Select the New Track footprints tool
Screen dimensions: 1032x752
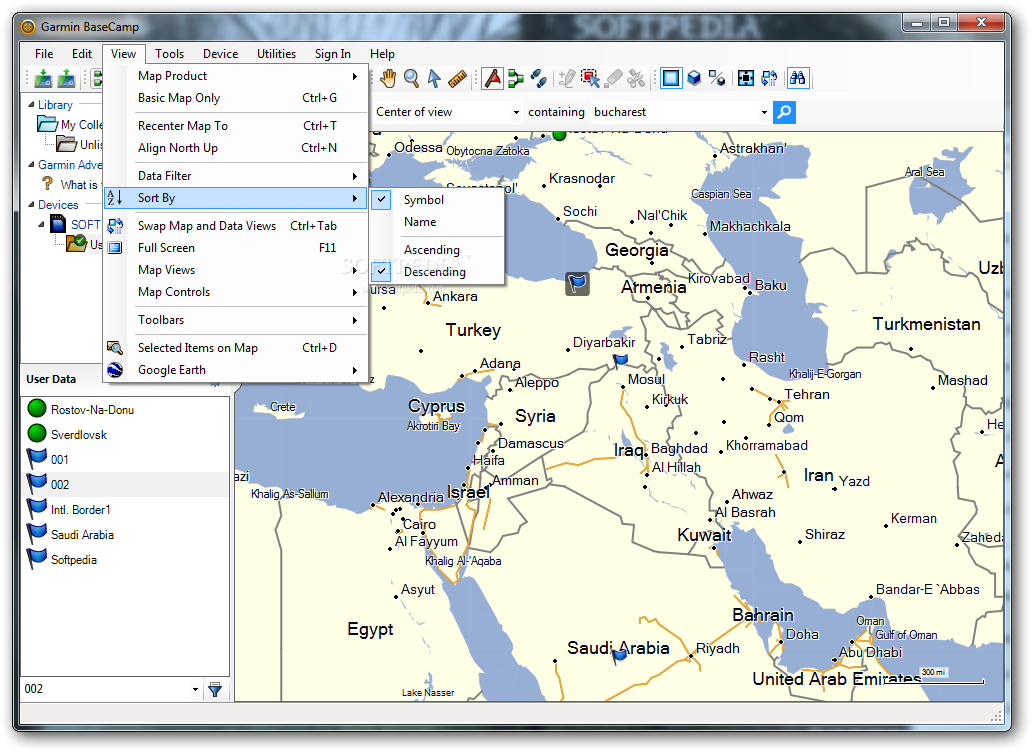tap(538, 78)
